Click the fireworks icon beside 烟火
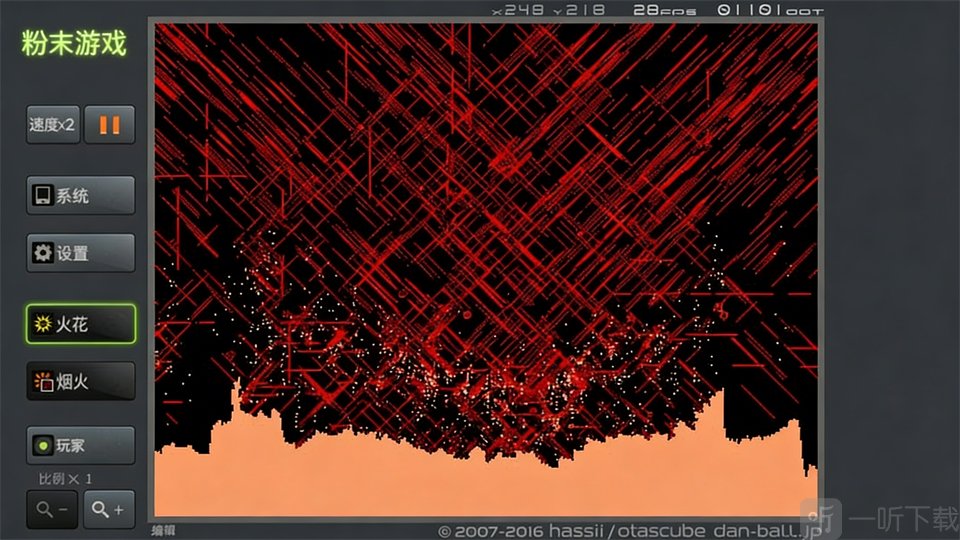 (43, 381)
